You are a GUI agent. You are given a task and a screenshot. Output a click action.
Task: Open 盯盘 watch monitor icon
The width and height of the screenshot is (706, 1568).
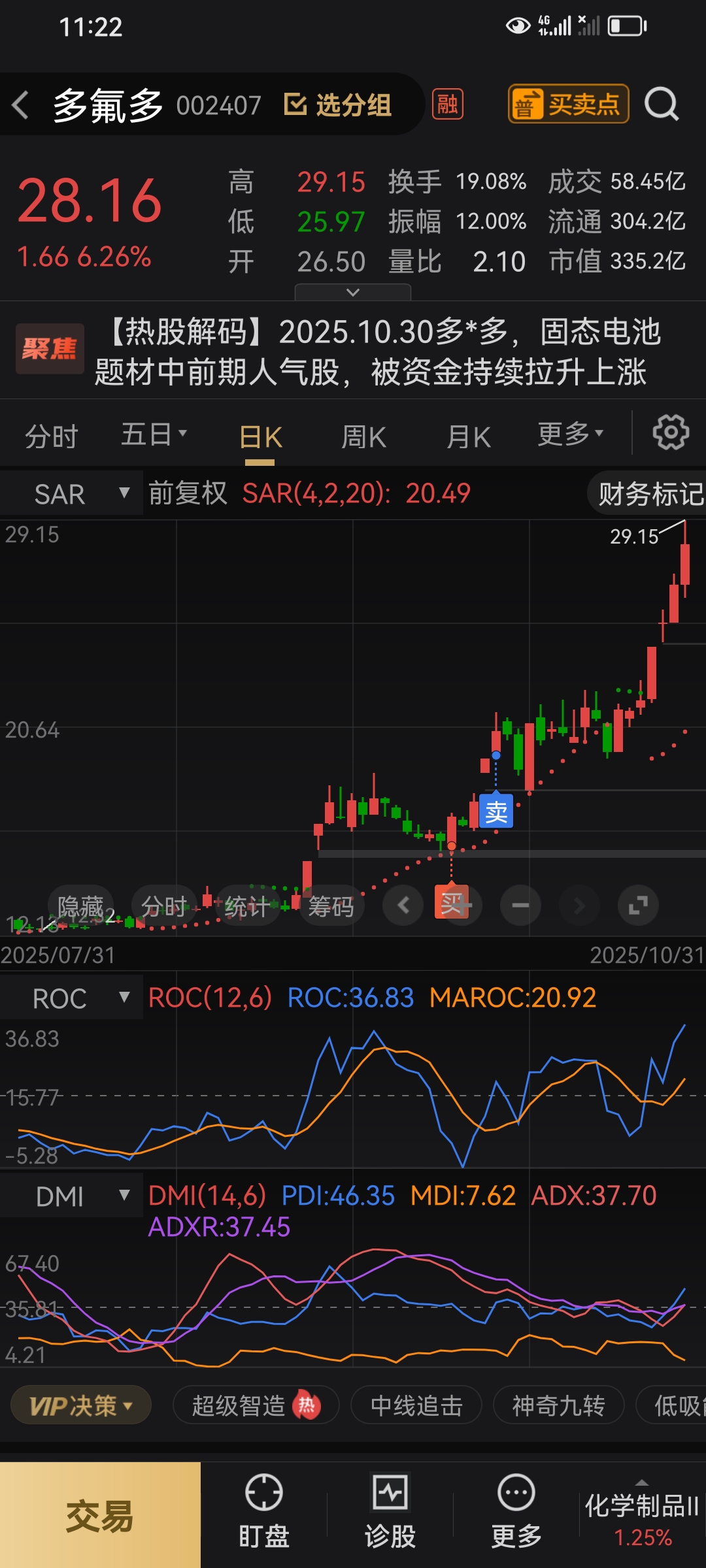click(263, 1511)
